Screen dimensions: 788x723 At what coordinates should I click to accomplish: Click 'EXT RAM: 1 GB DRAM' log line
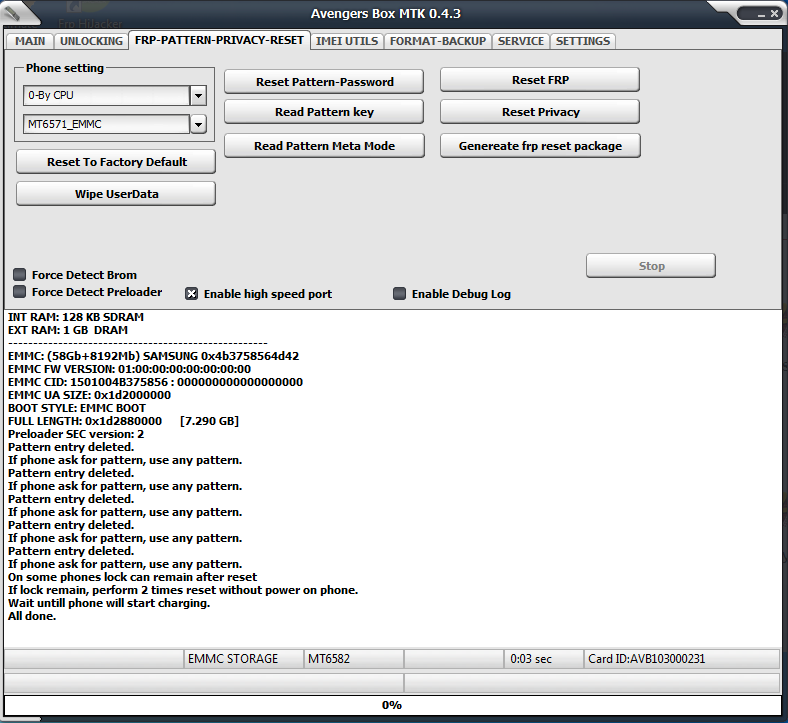[x=68, y=330]
